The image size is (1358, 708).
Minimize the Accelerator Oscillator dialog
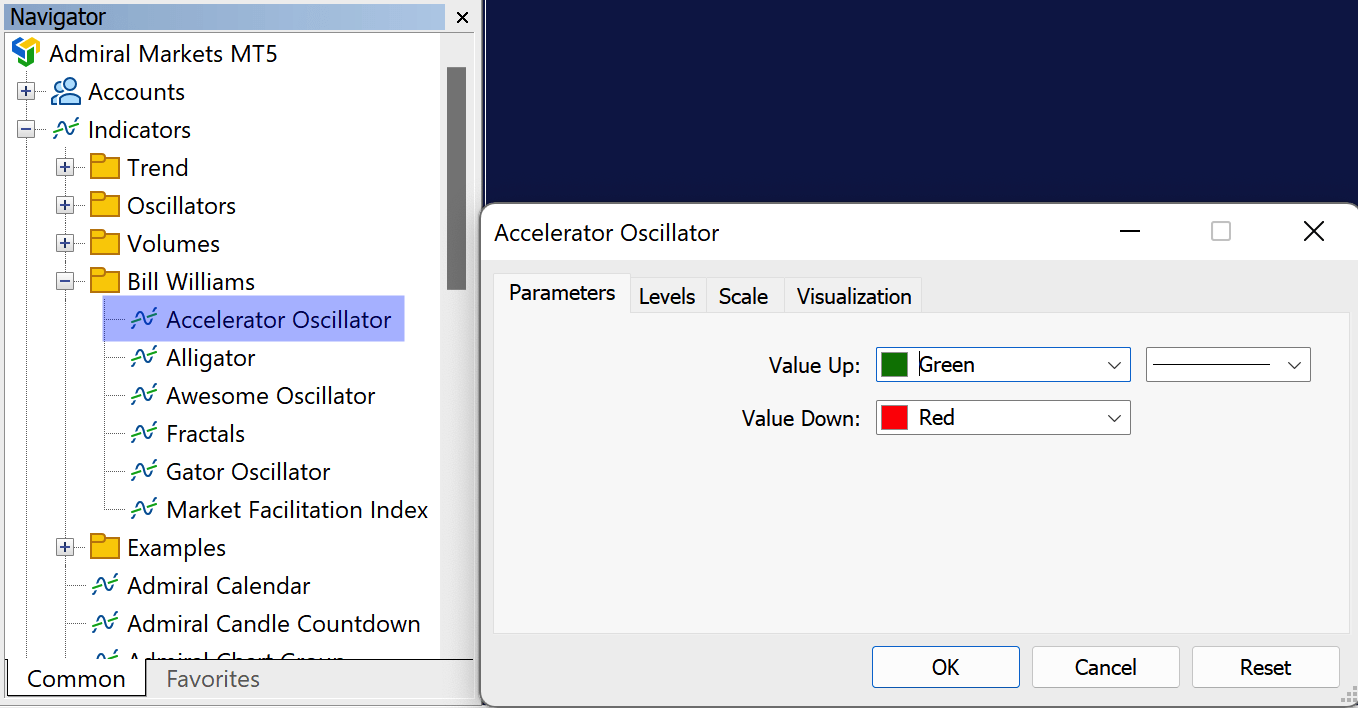(1130, 232)
